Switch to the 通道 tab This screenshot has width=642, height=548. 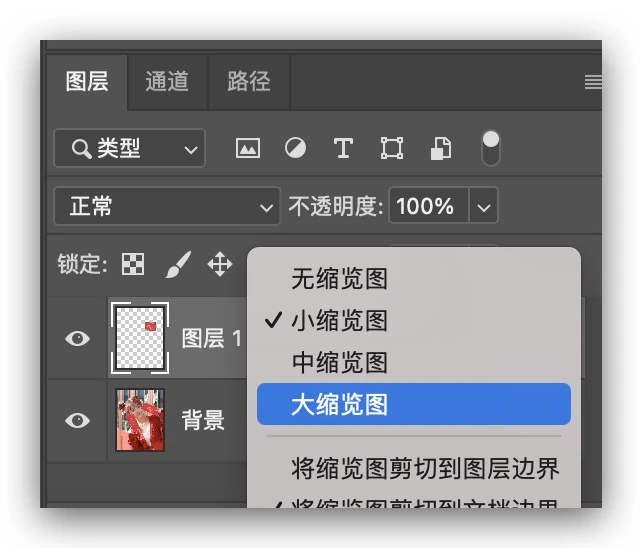pyautogui.click(x=167, y=82)
